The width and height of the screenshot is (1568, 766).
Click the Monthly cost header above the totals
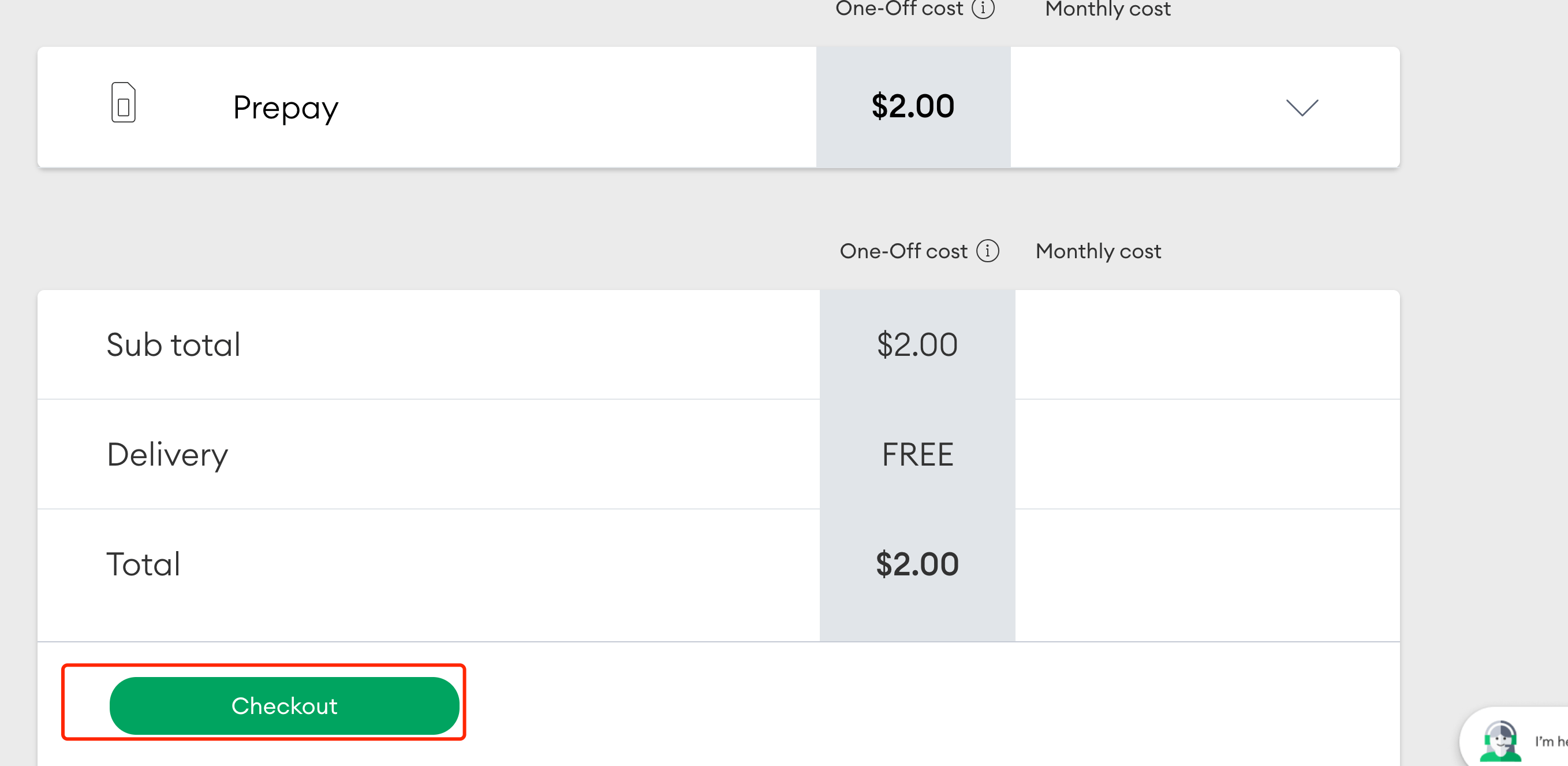point(1098,251)
